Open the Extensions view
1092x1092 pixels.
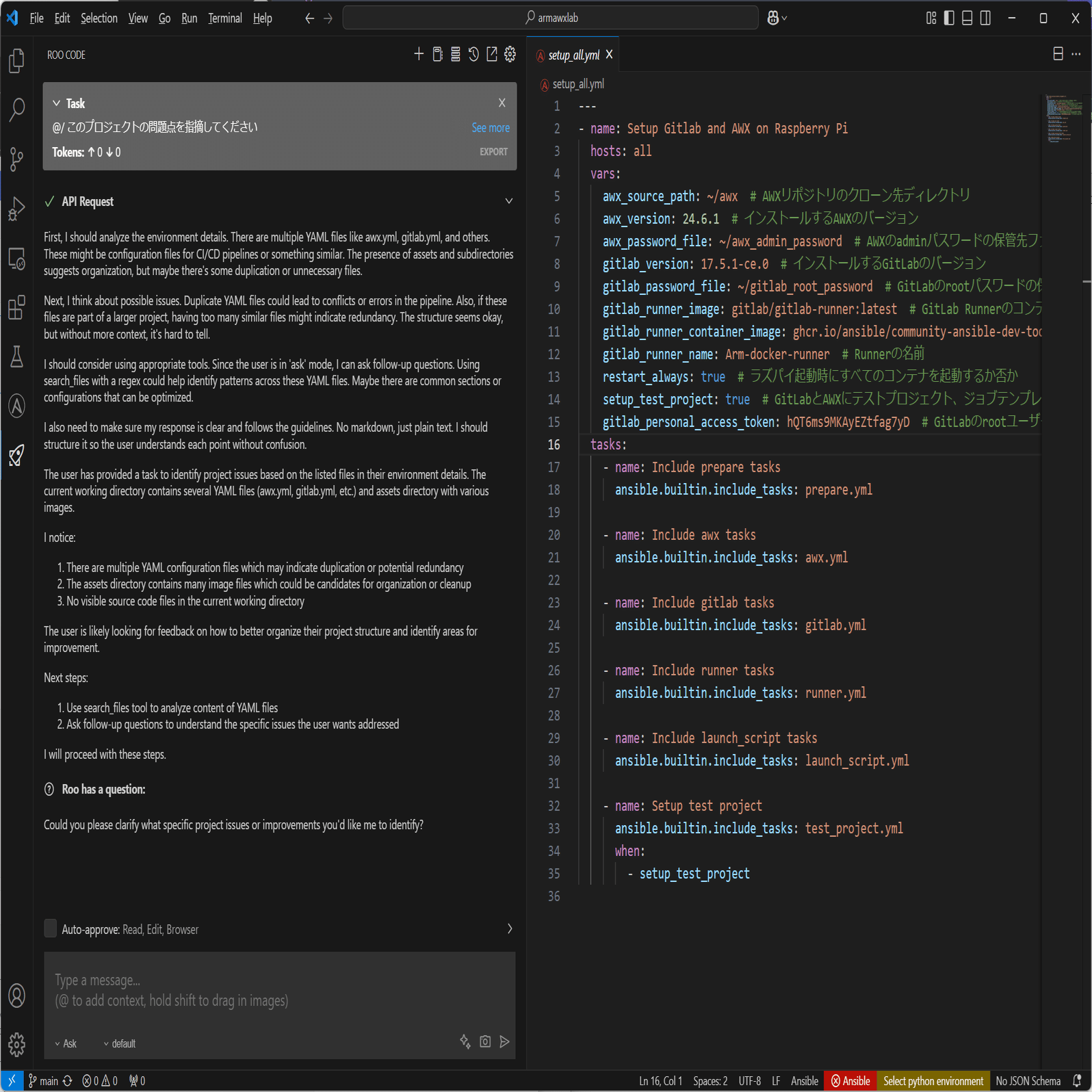coord(17,308)
